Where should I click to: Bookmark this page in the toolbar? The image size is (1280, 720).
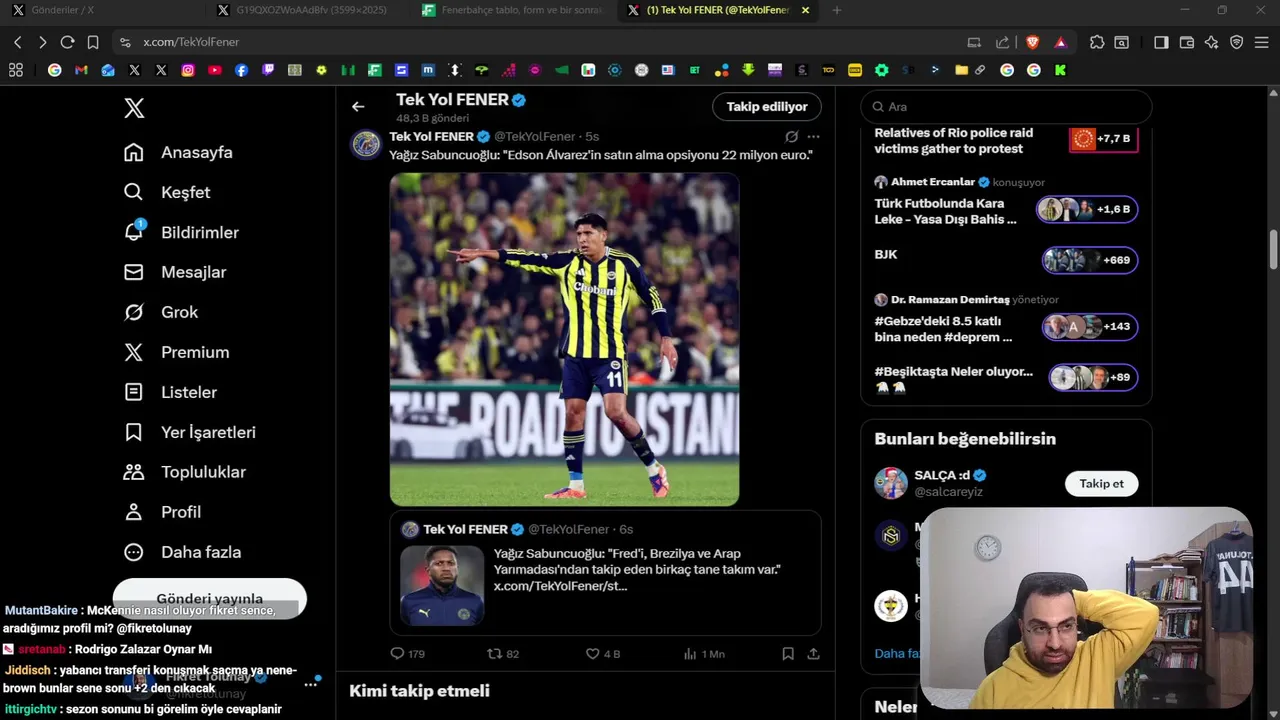click(93, 42)
